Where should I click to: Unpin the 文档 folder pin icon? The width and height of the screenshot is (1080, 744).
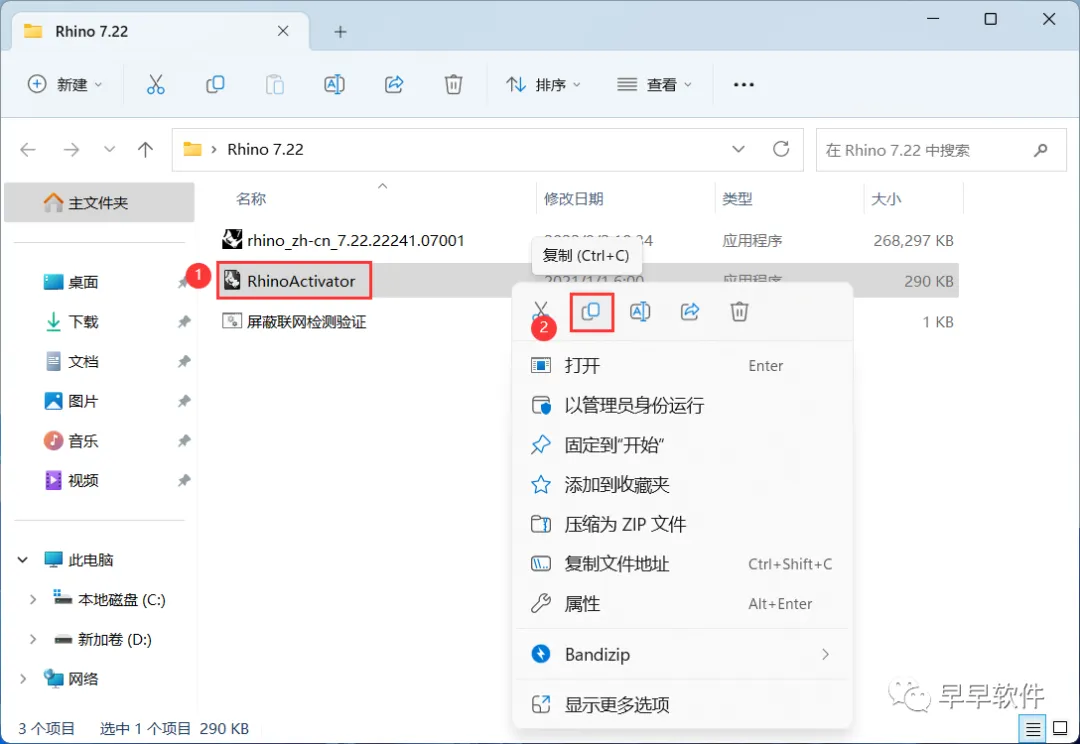pos(184,362)
